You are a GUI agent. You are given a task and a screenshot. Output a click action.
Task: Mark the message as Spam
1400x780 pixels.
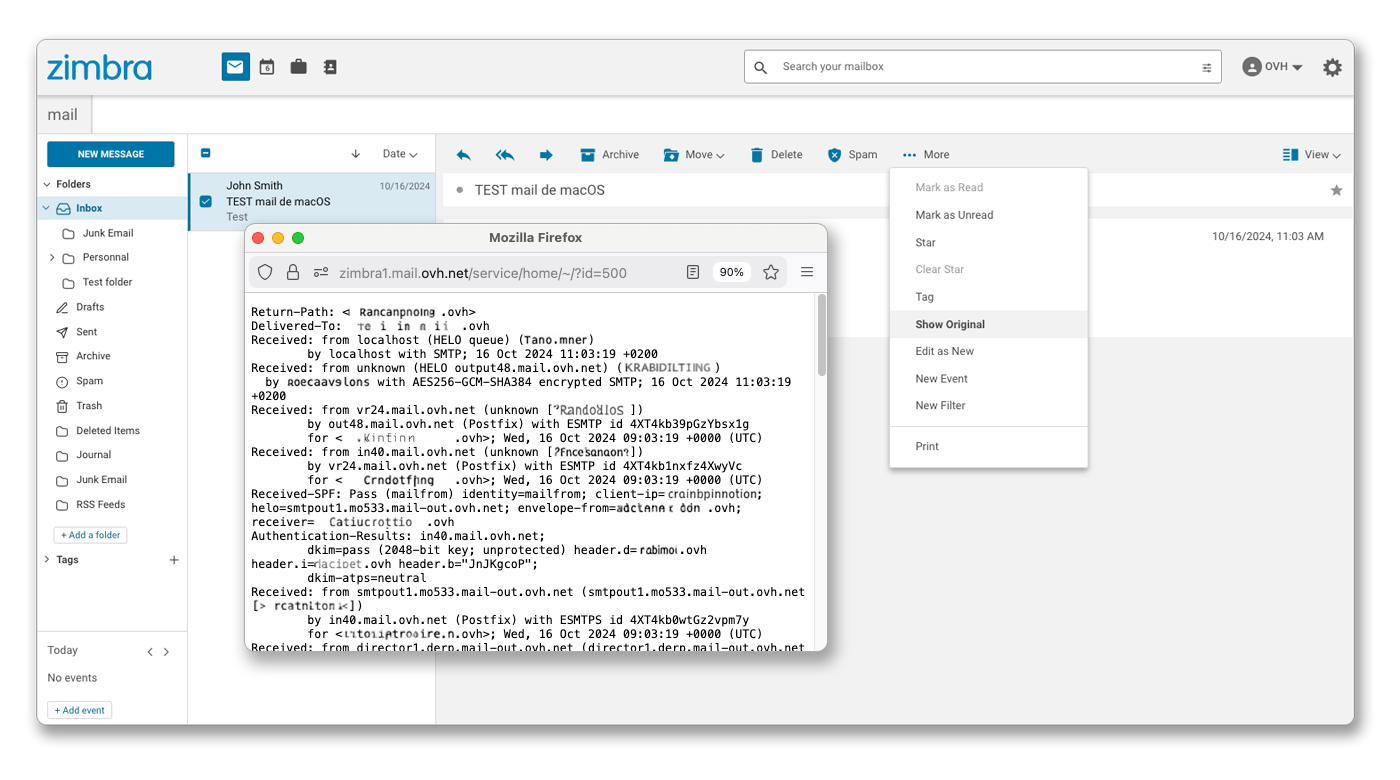[x=852, y=154]
